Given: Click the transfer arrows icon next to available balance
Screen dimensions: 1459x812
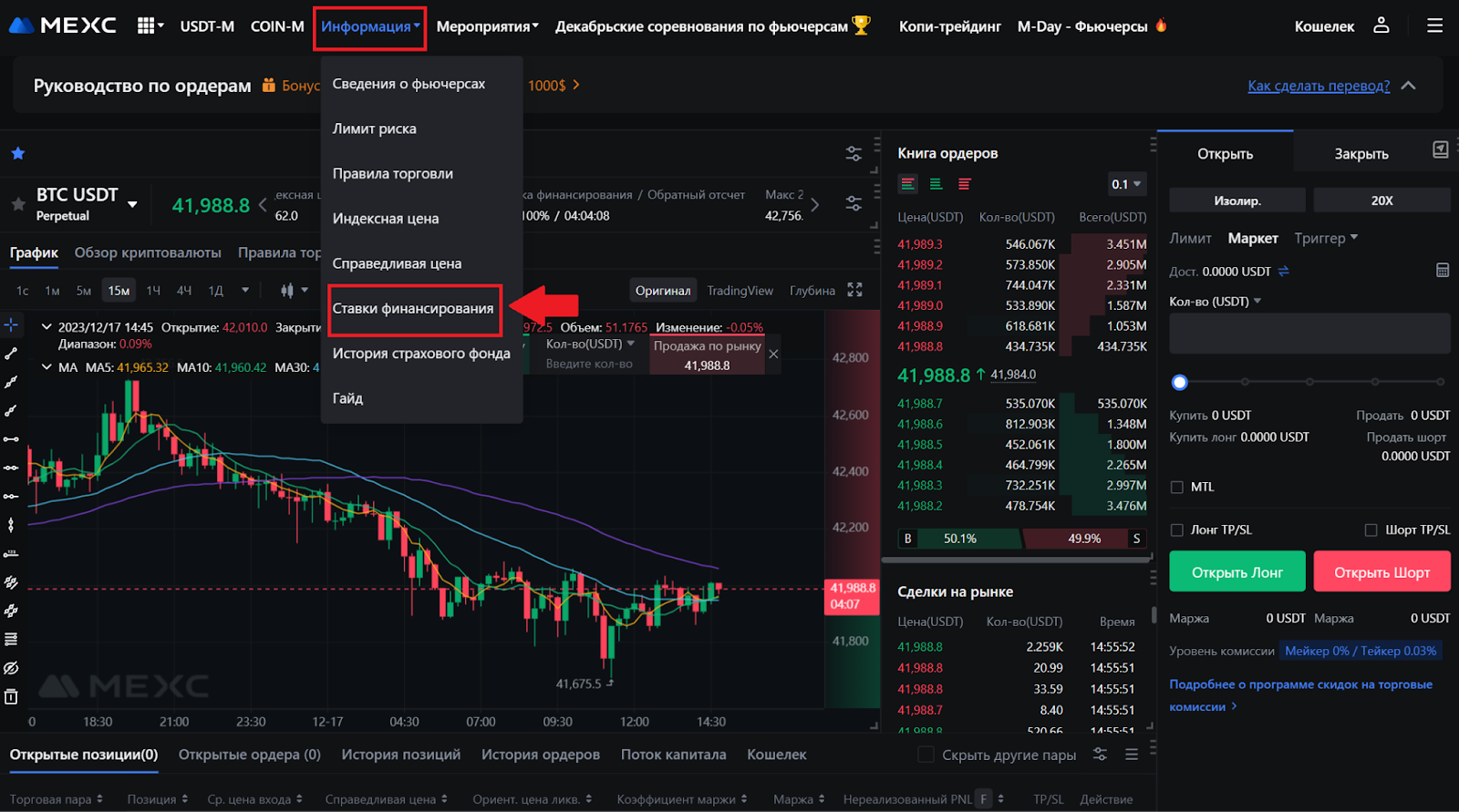Looking at the screenshot, I should coord(1284,272).
